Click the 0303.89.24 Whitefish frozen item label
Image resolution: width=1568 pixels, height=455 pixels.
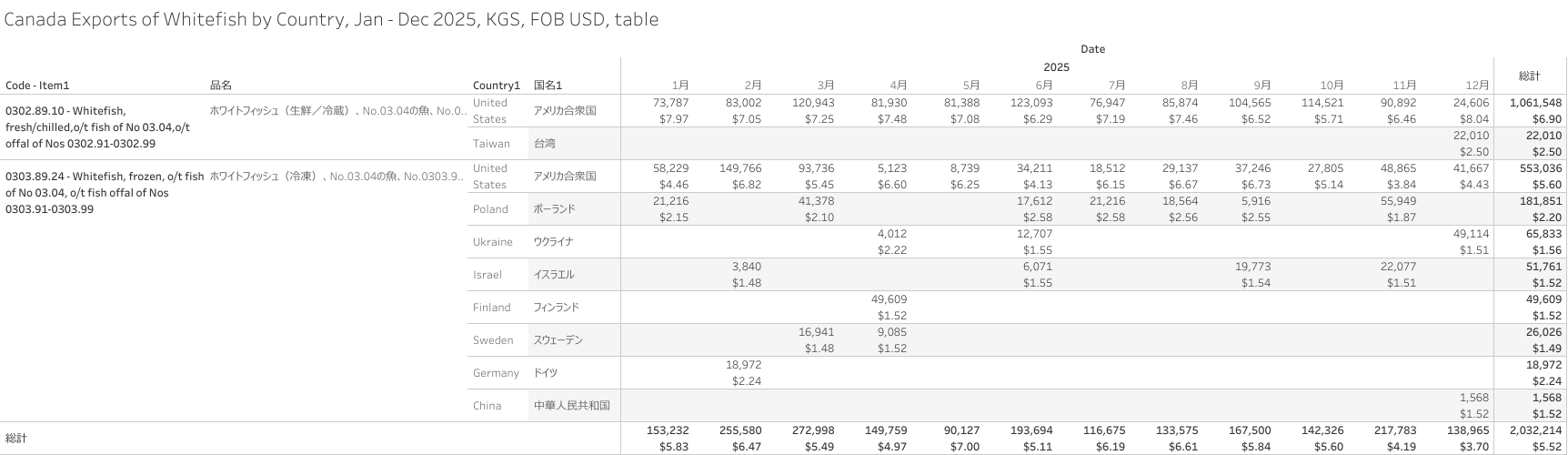pos(105,193)
